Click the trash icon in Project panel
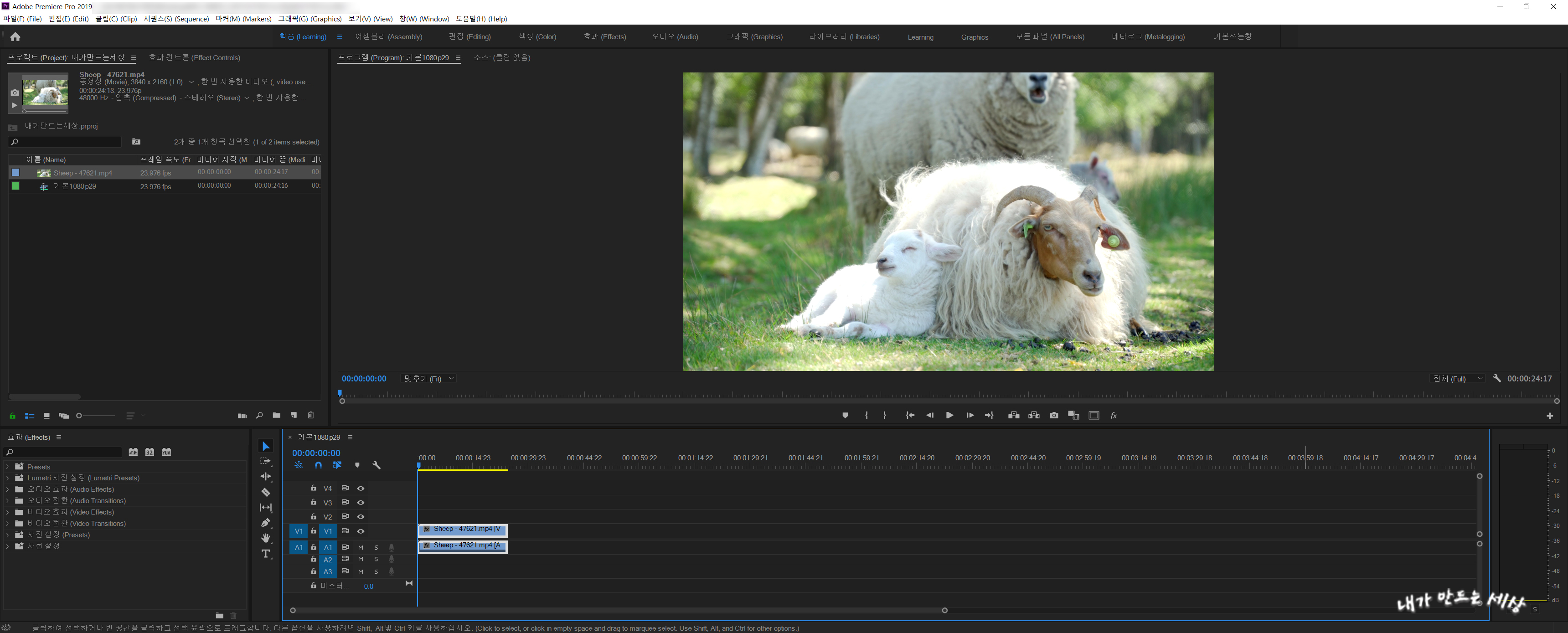 click(310, 415)
